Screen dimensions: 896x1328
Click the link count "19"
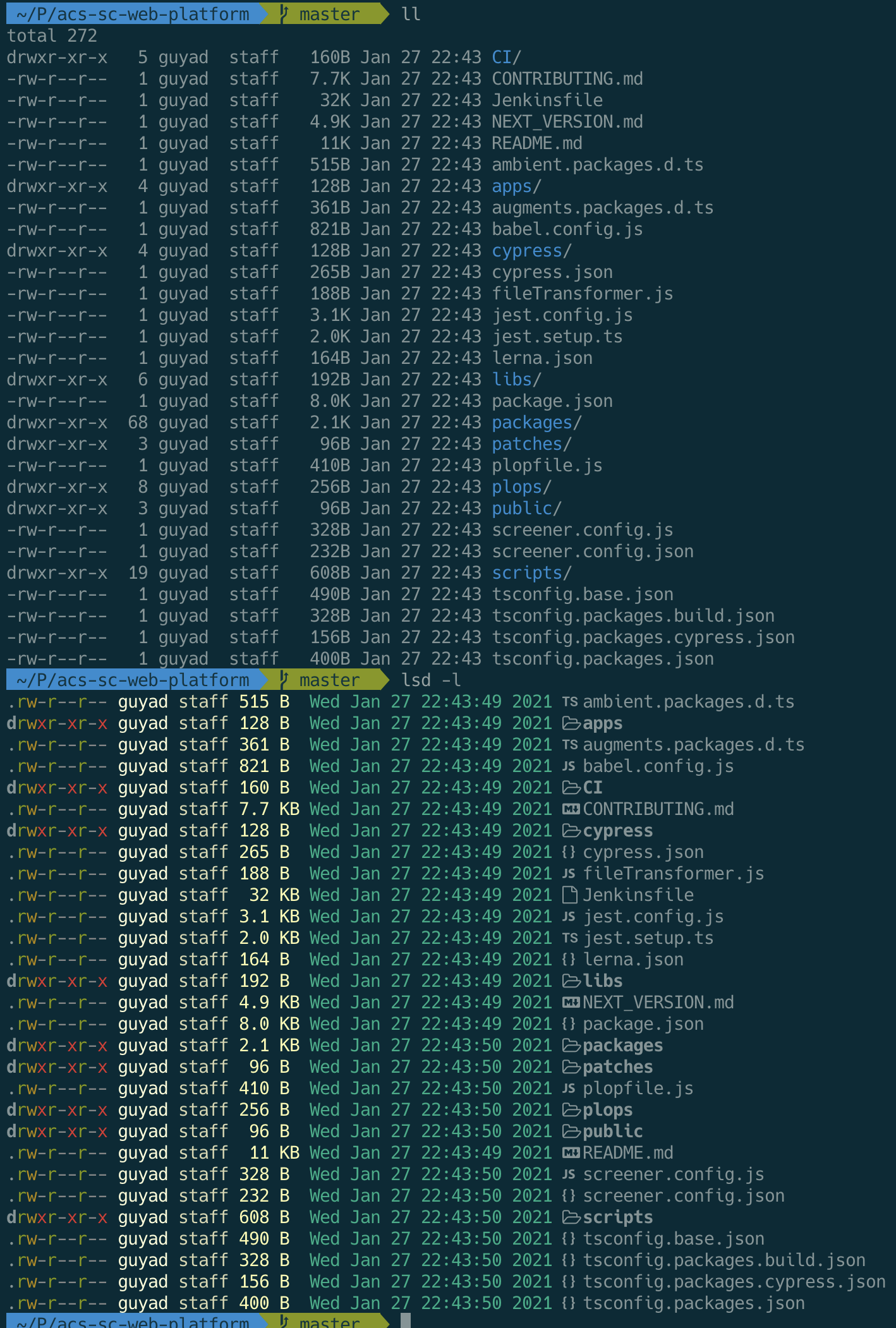(x=138, y=573)
